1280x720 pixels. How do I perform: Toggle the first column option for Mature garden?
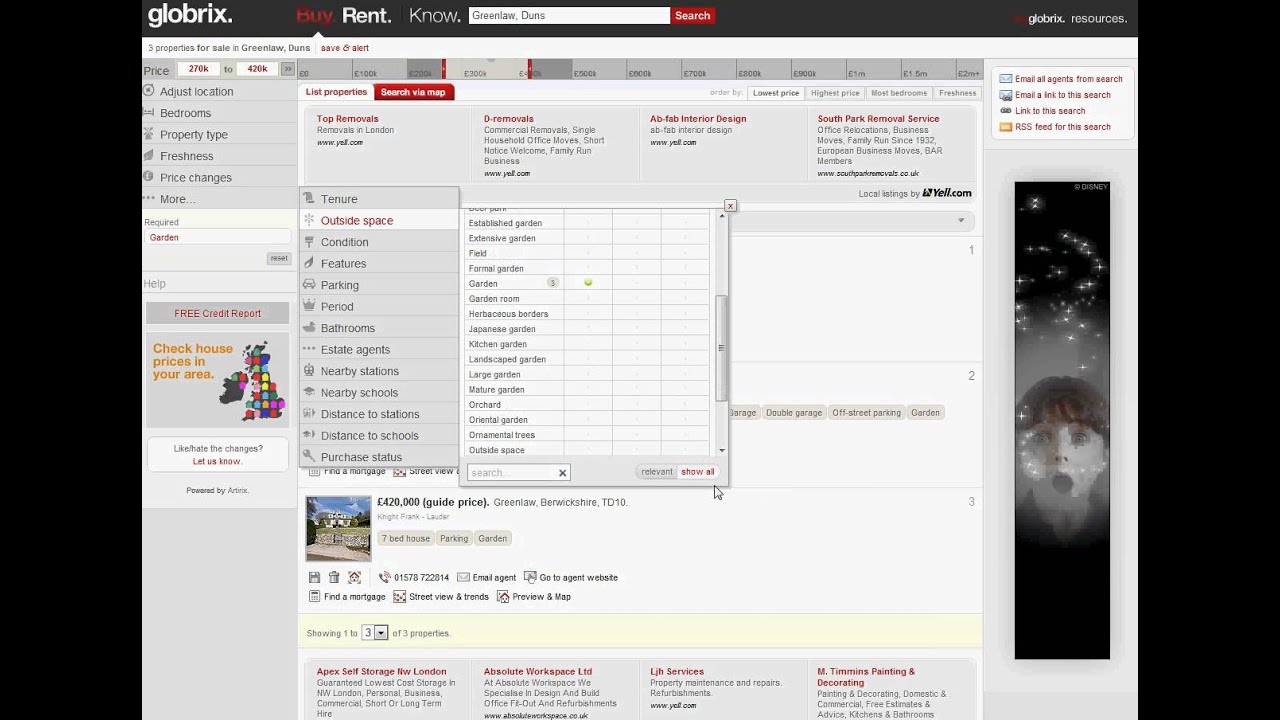point(588,390)
